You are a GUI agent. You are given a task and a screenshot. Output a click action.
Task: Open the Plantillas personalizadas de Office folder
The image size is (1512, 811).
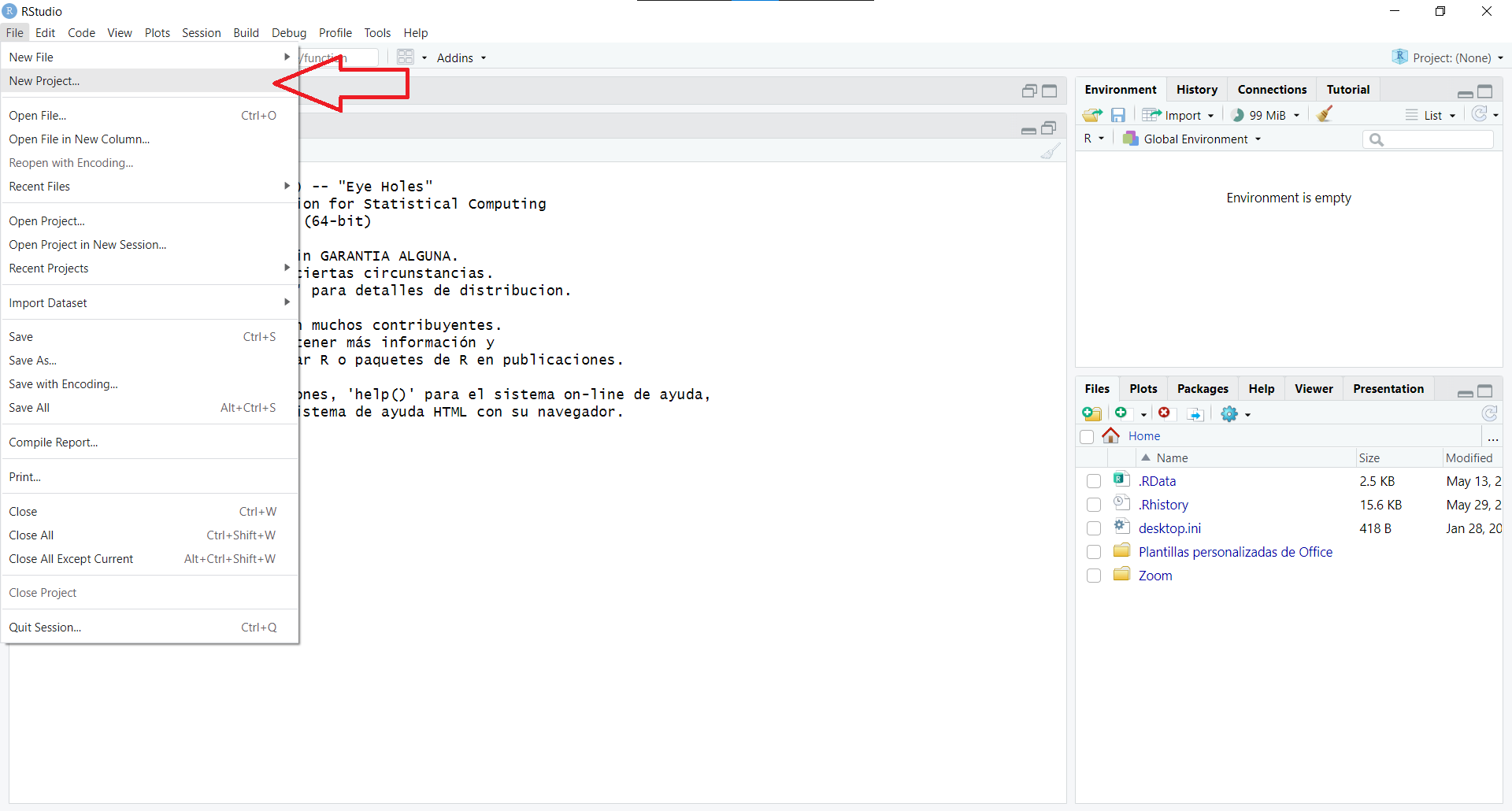pyautogui.click(x=1235, y=552)
